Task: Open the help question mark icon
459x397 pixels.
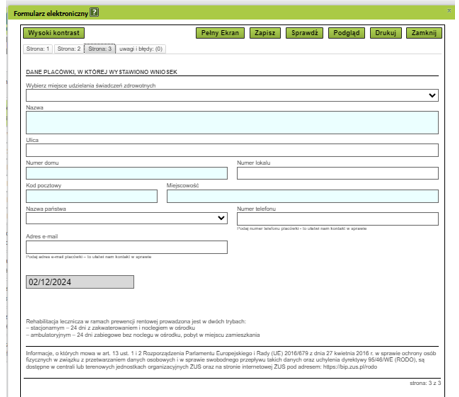Action: click(x=95, y=13)
